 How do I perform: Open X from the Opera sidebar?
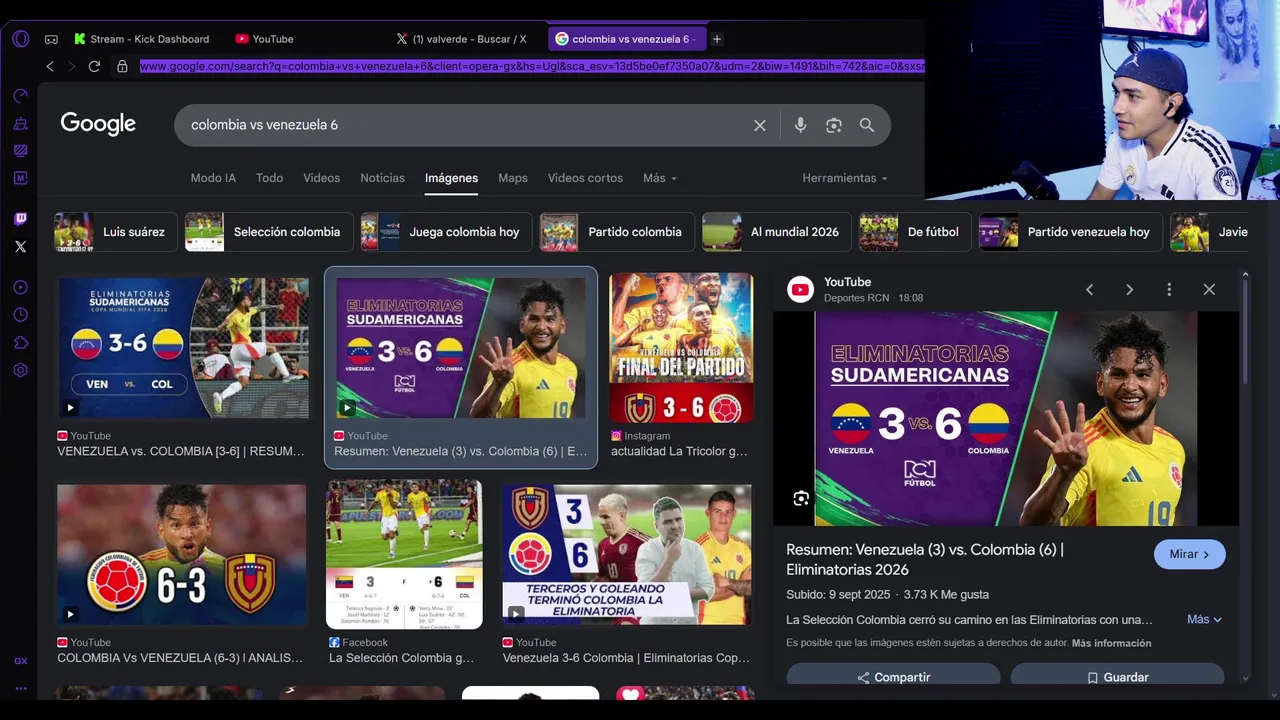20,246
